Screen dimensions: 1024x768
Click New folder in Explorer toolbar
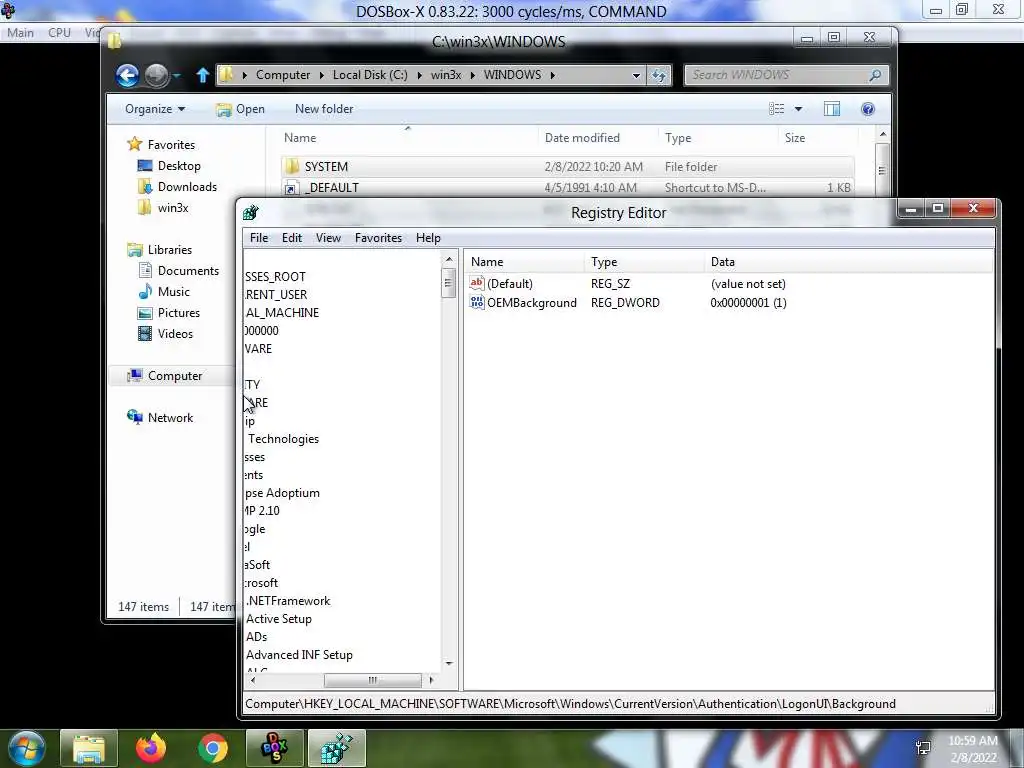pos(324,109)
